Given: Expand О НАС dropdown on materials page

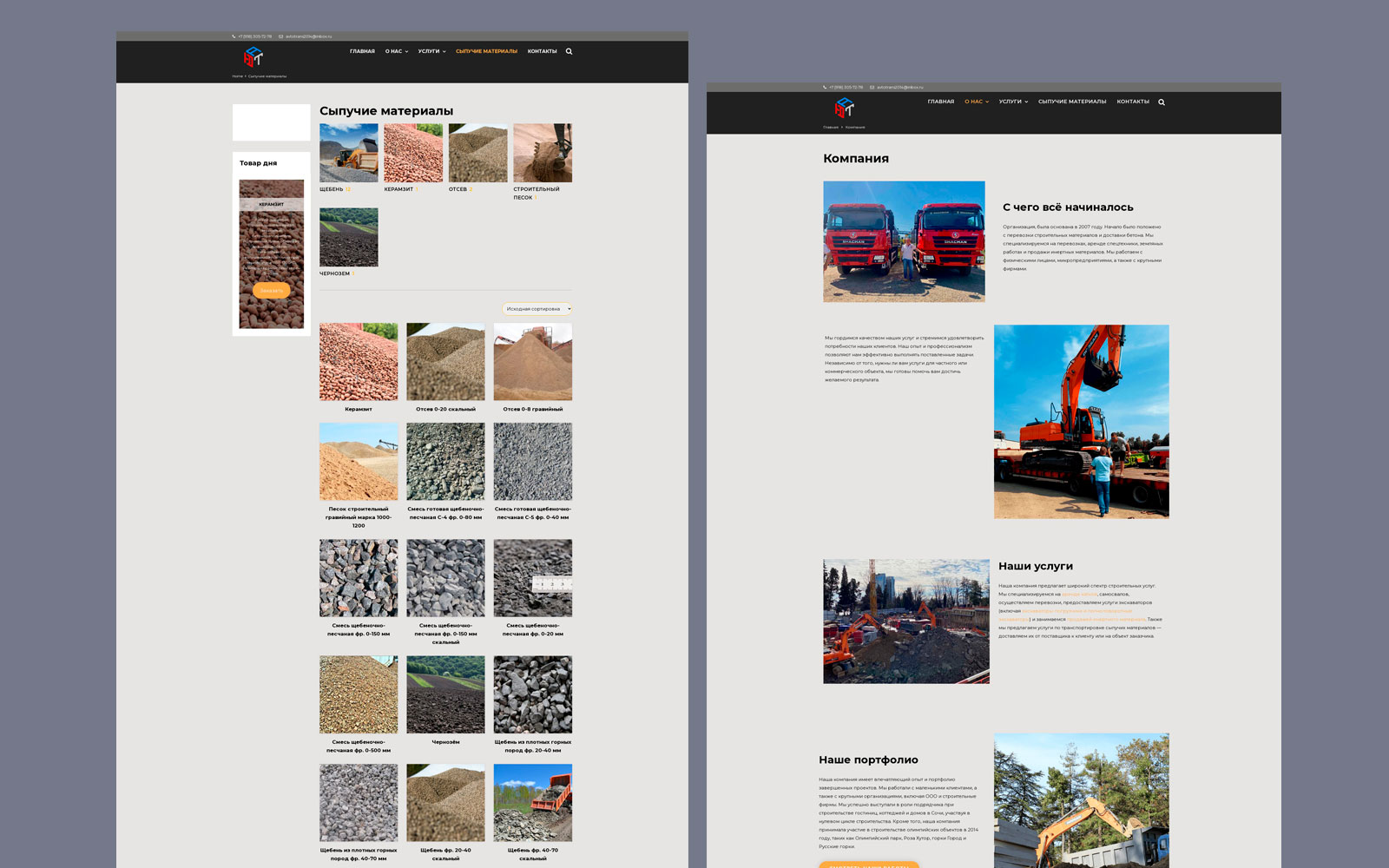Looking at the screenshot, I should (397, 51).
